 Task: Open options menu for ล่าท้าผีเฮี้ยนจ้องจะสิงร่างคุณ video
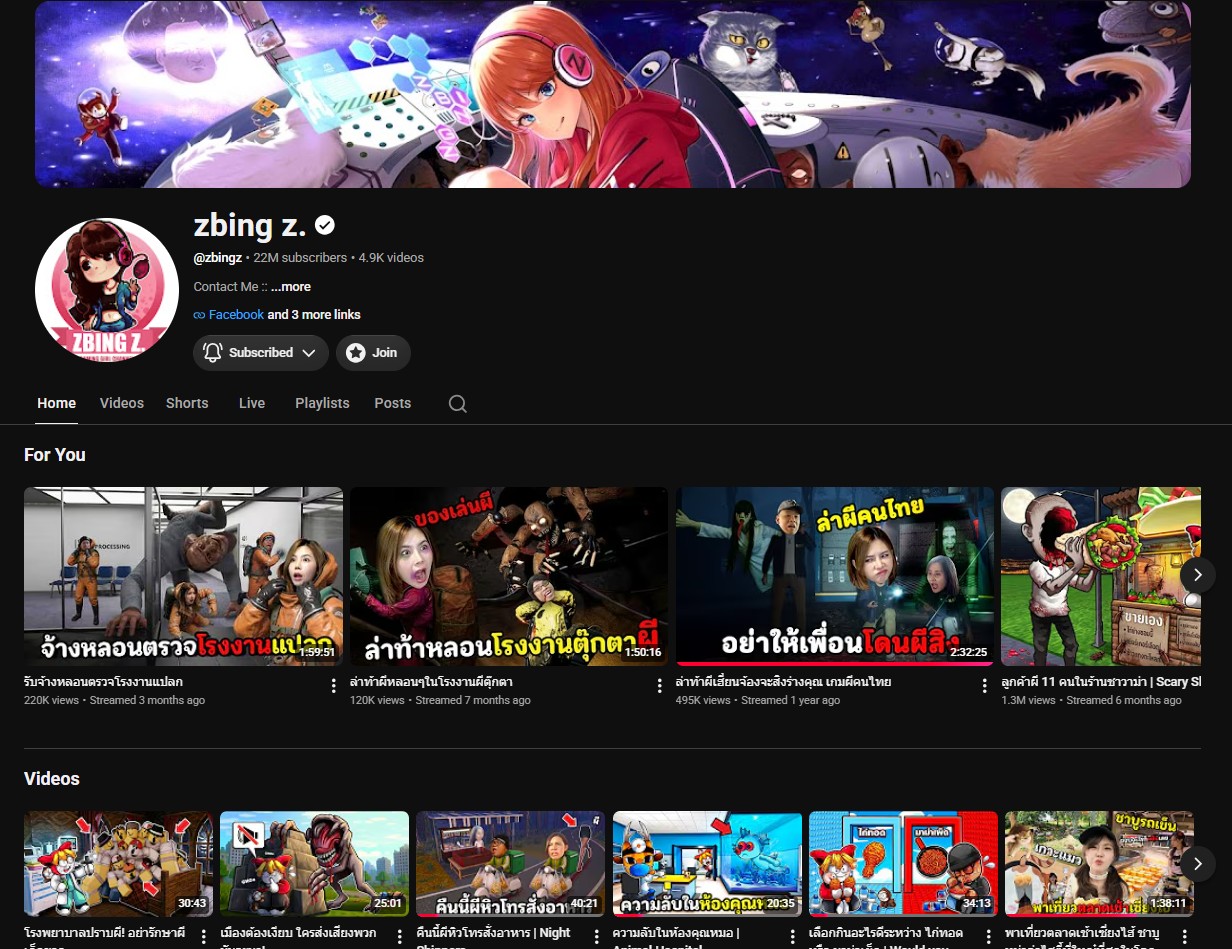point(985,686)
